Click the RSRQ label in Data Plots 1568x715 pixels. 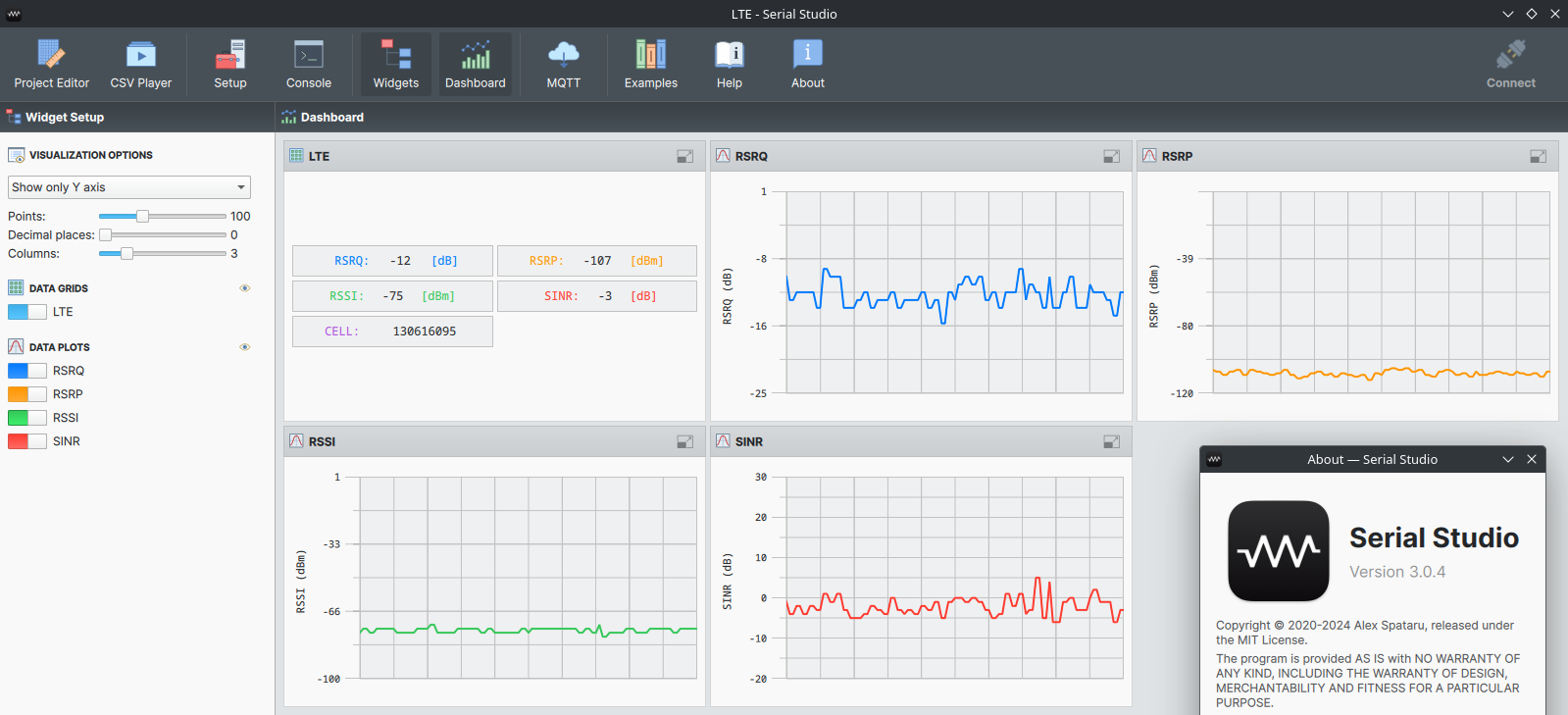click(69, 371)
